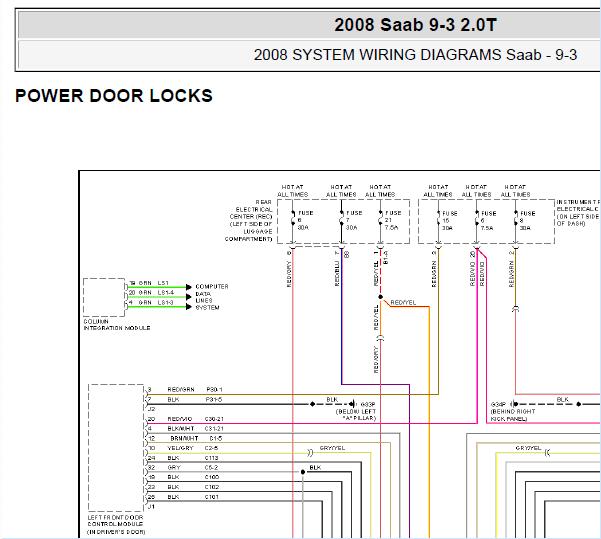This screenshot has height=539, width=601.
Task: Click the Rear Electrical Center (REC) label
Action: [251, 220]
